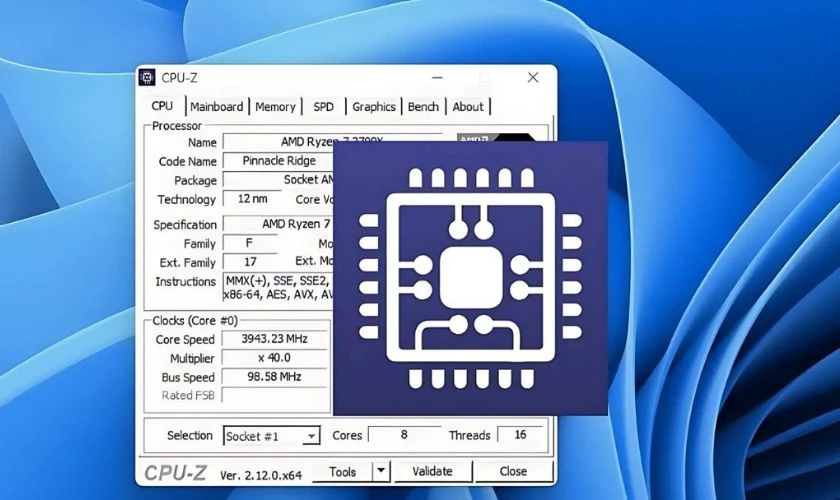Click the Code Name field Pinnacle Ridge
The width and height of the screenshot is (840, 500).
pyautogui.click(x=278, y=161)
